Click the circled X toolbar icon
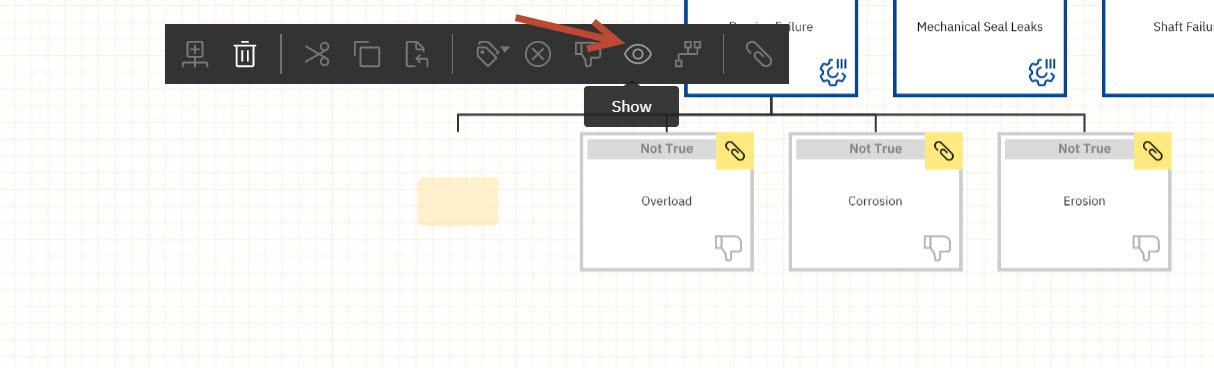The width and height of the screenshot is (1214, 368). coord(538,54)
